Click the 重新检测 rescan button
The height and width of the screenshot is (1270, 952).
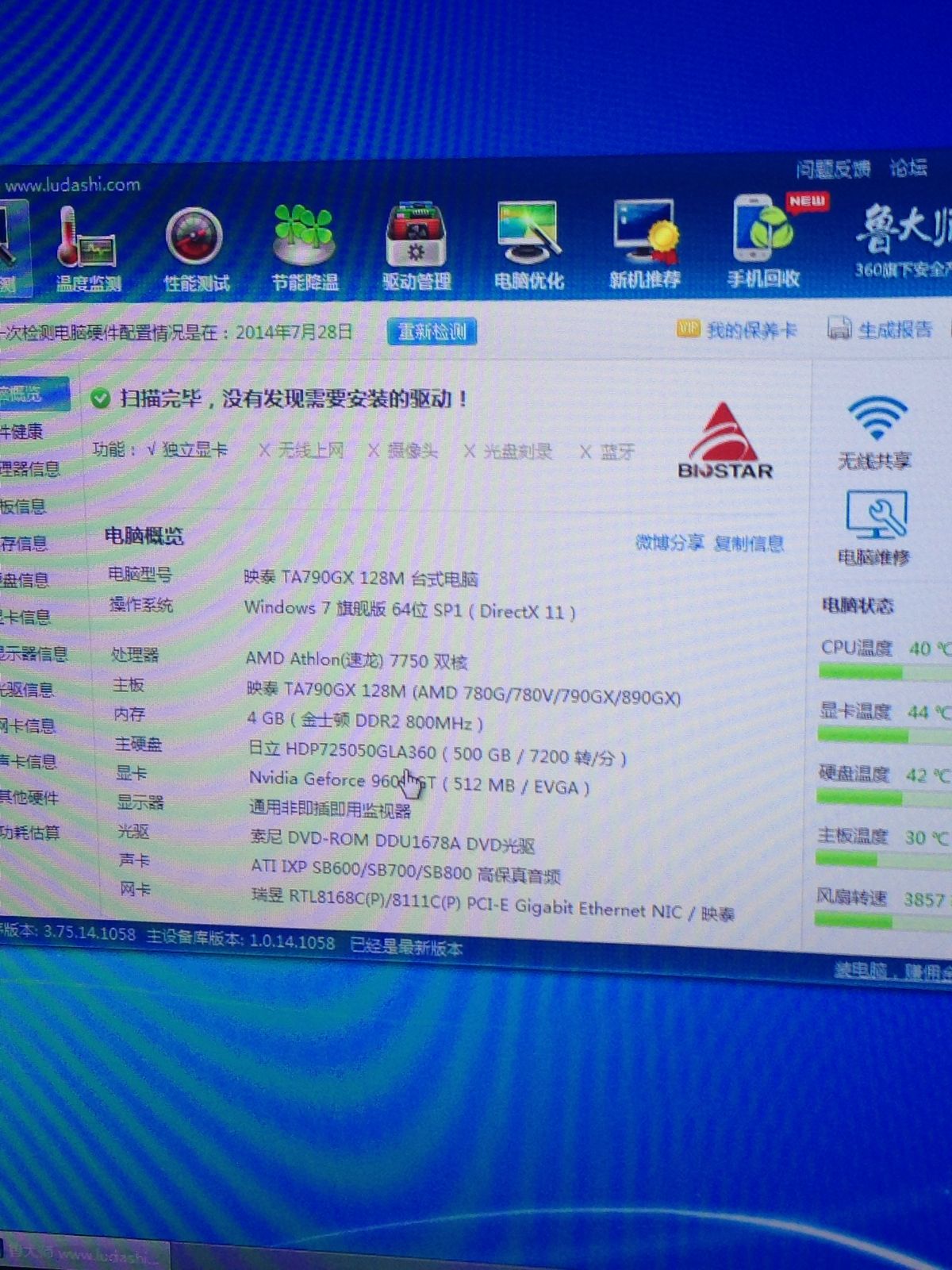click(432, 331)
